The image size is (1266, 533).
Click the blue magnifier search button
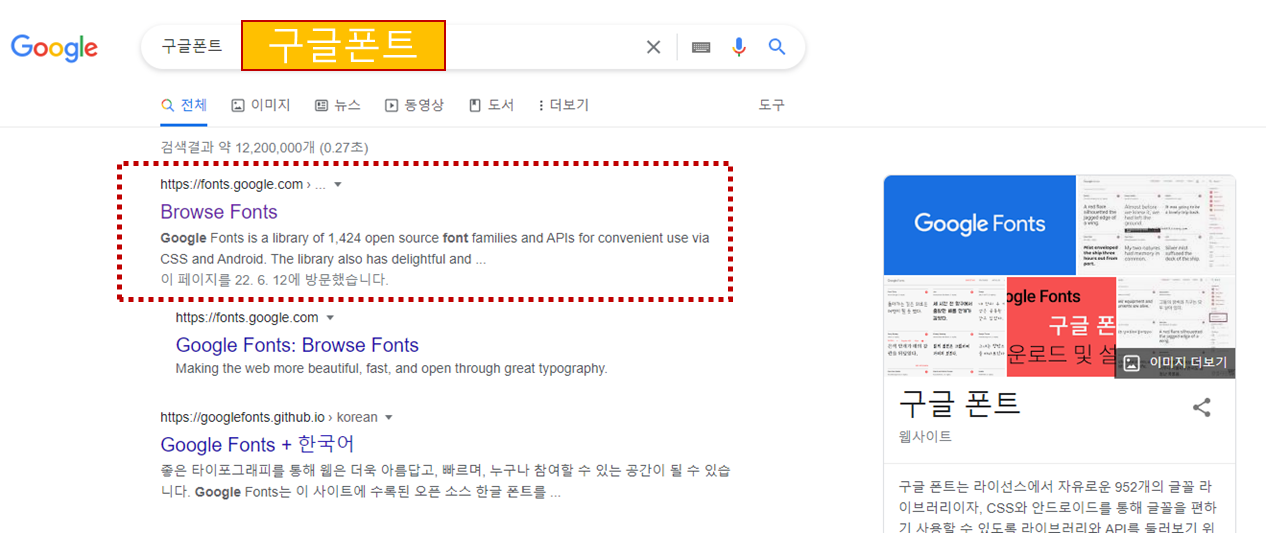click(777, 47)
